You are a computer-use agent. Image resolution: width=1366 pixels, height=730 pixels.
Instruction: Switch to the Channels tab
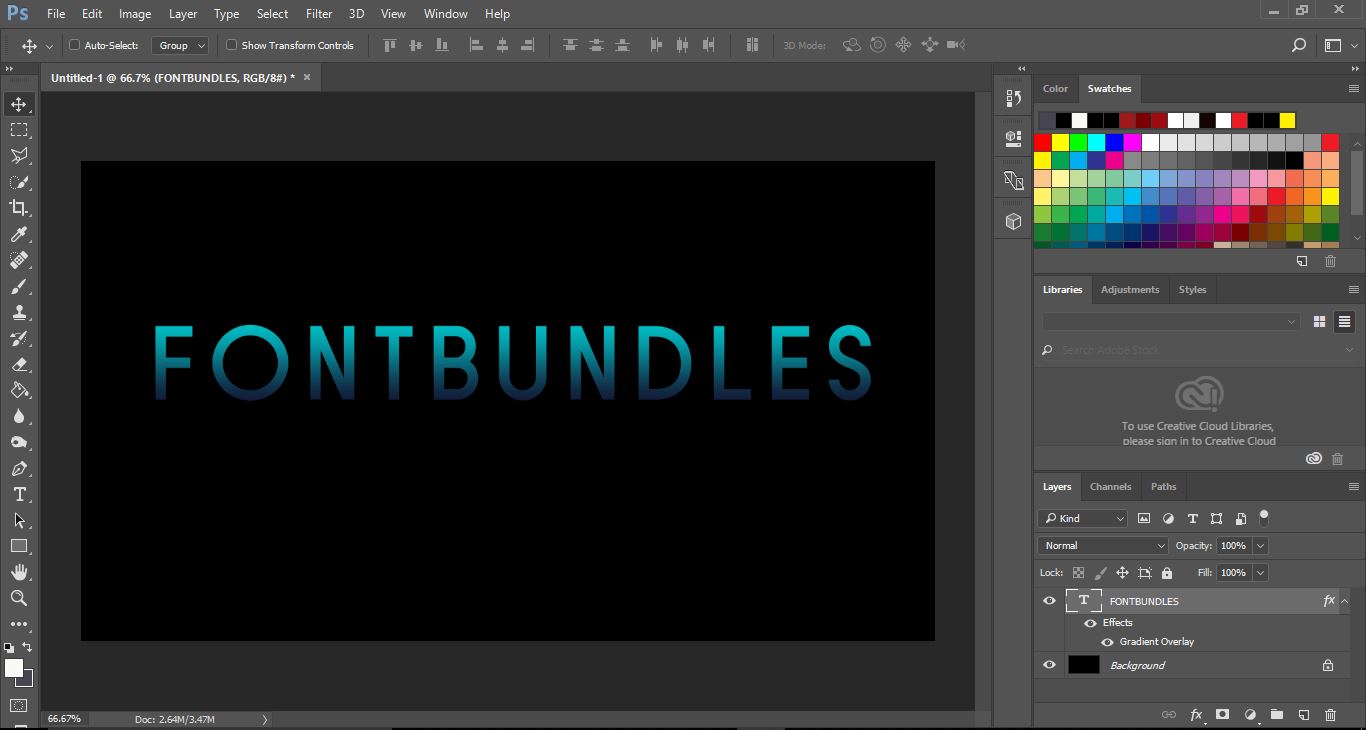tap(1110, 487)
